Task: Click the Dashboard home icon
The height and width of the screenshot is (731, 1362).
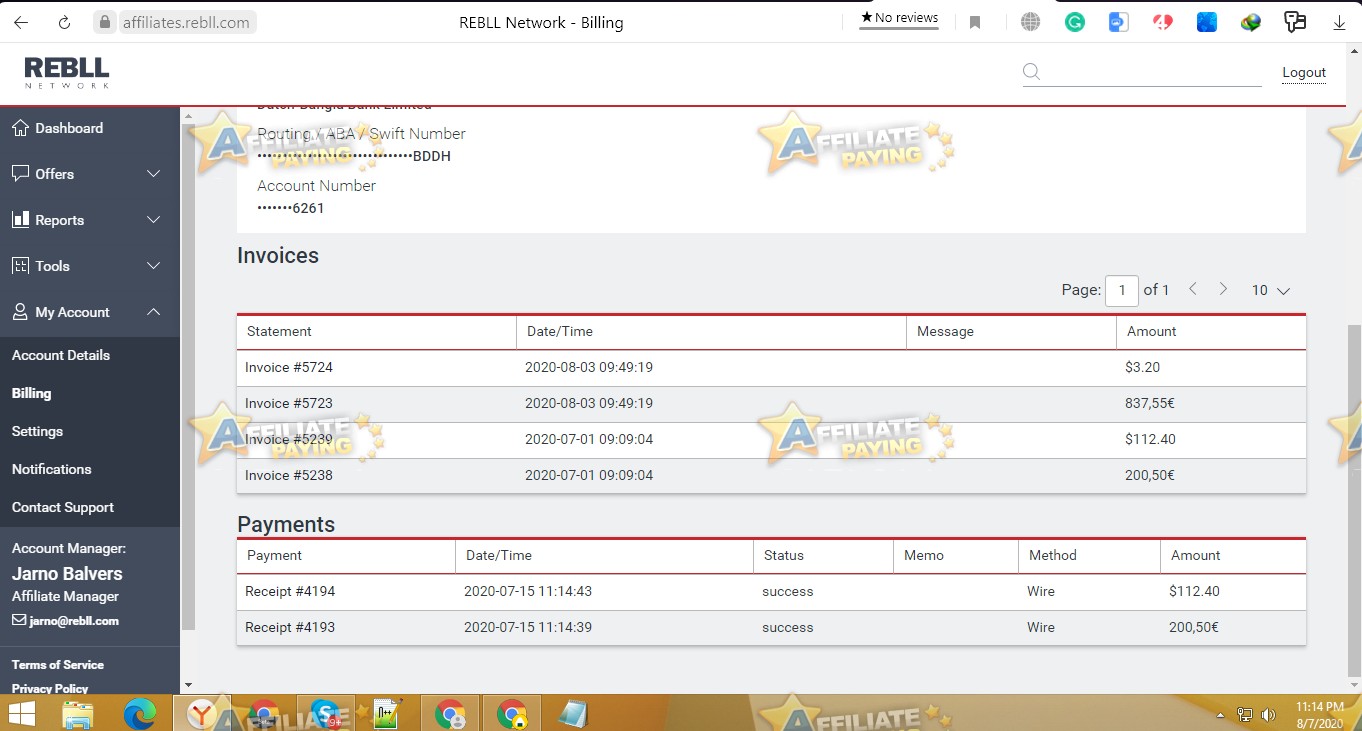Action: [20, 128]
